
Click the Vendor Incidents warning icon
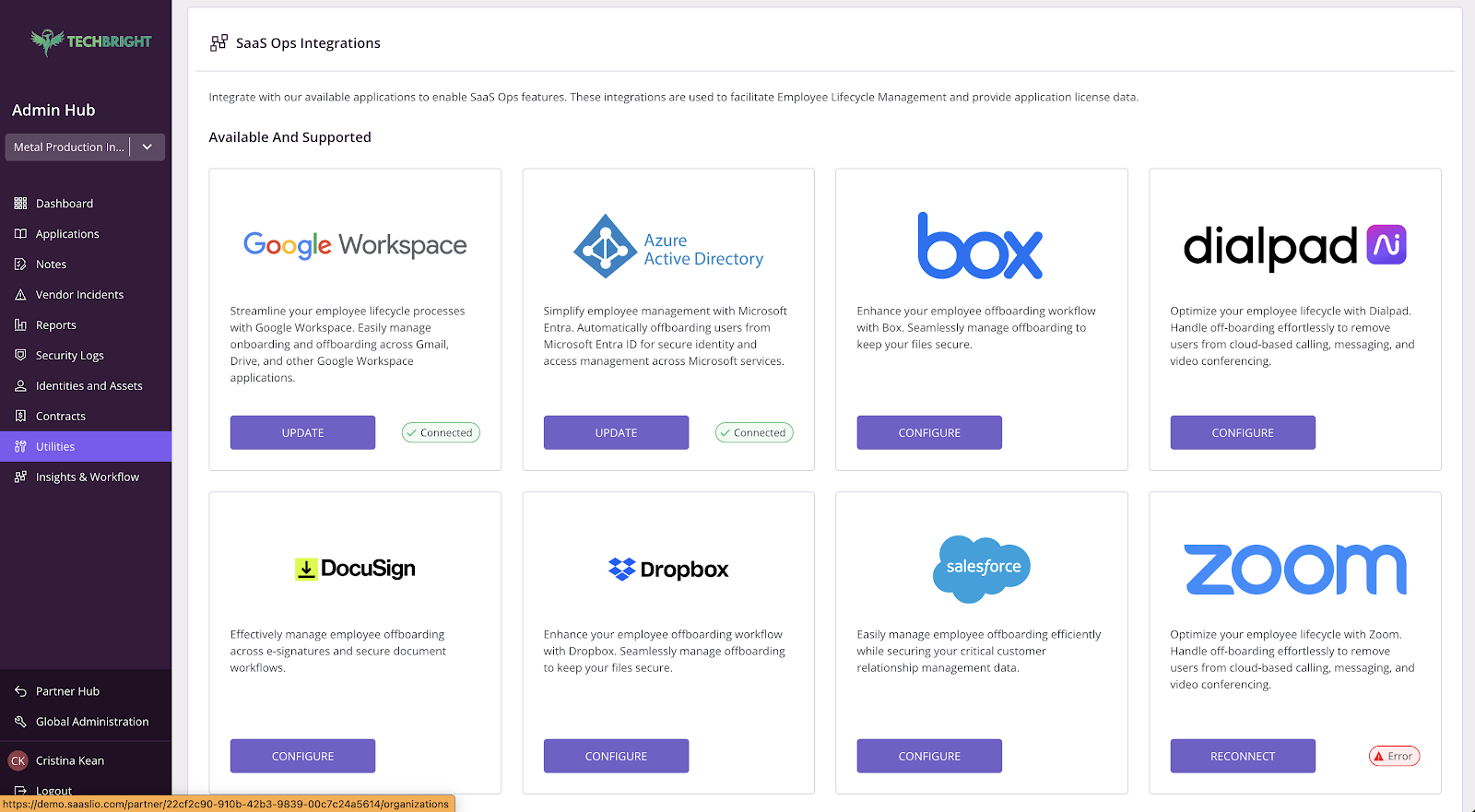tap(20, 295)
